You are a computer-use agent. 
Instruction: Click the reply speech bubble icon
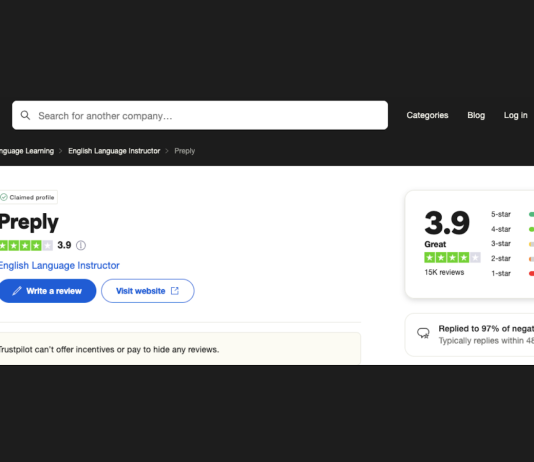tap(423, 333)
